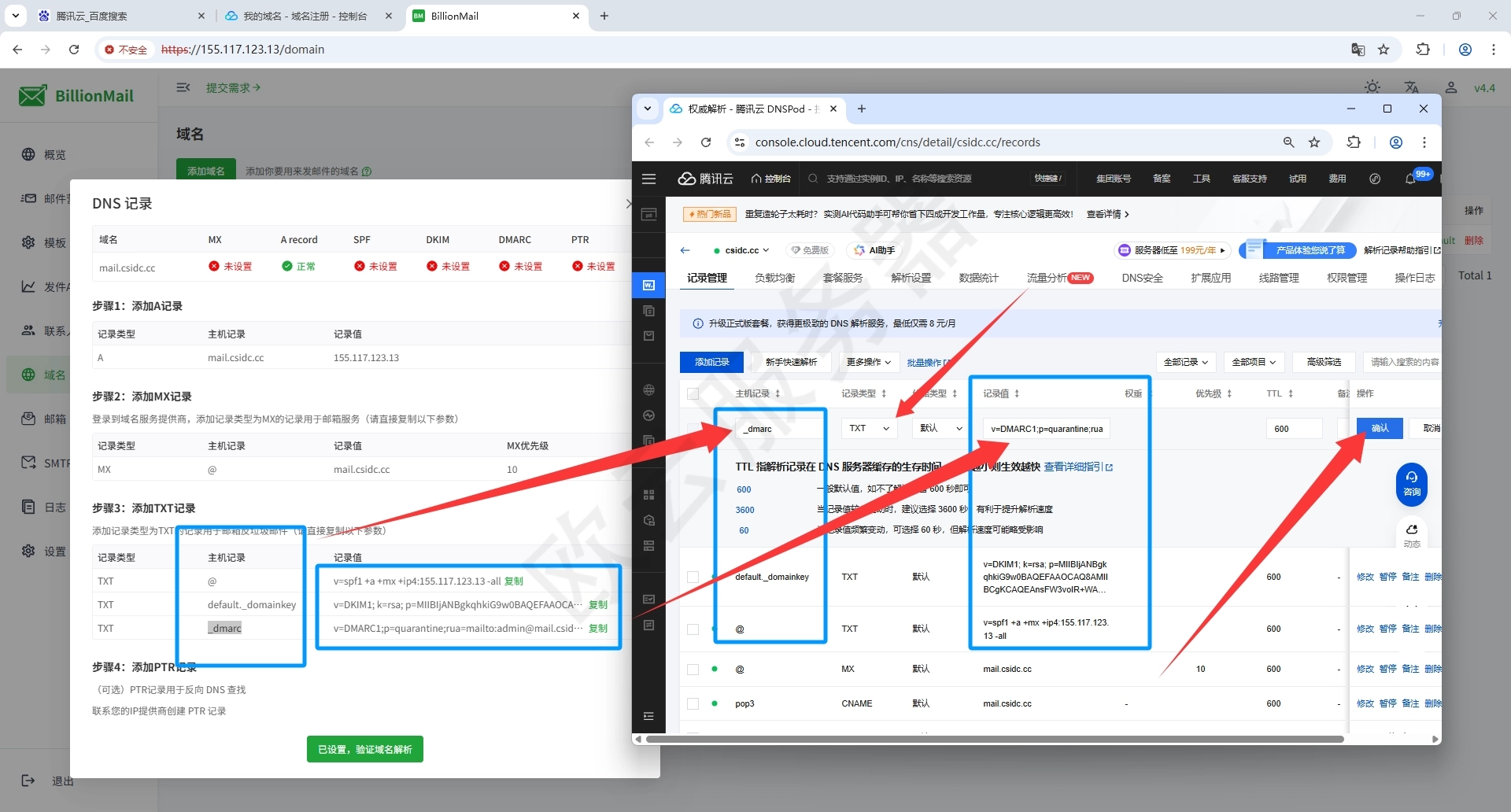The width and height of the screenshot is (1511, 812).
Task: Copy the SPF record value with 复制
Action: pos(514,581)
